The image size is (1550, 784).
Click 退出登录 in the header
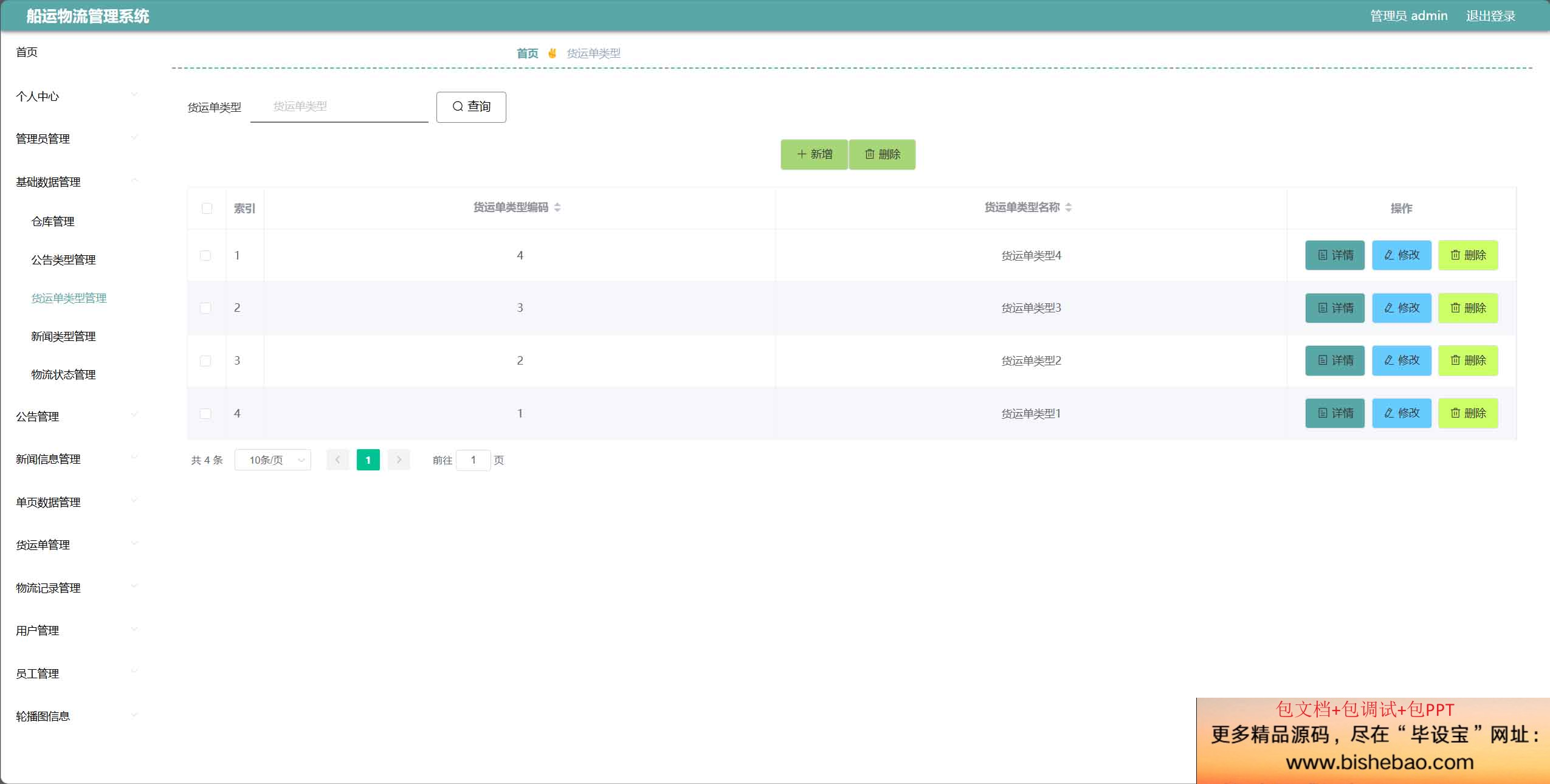click(x=1490, y=16)
